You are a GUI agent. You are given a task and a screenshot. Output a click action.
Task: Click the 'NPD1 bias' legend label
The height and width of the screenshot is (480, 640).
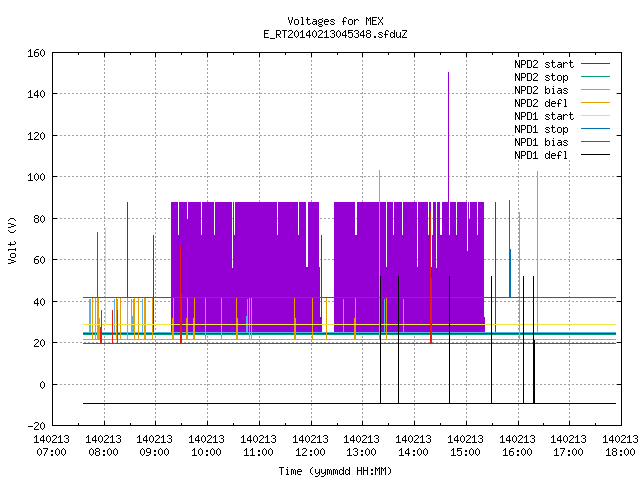coord(541,142)
